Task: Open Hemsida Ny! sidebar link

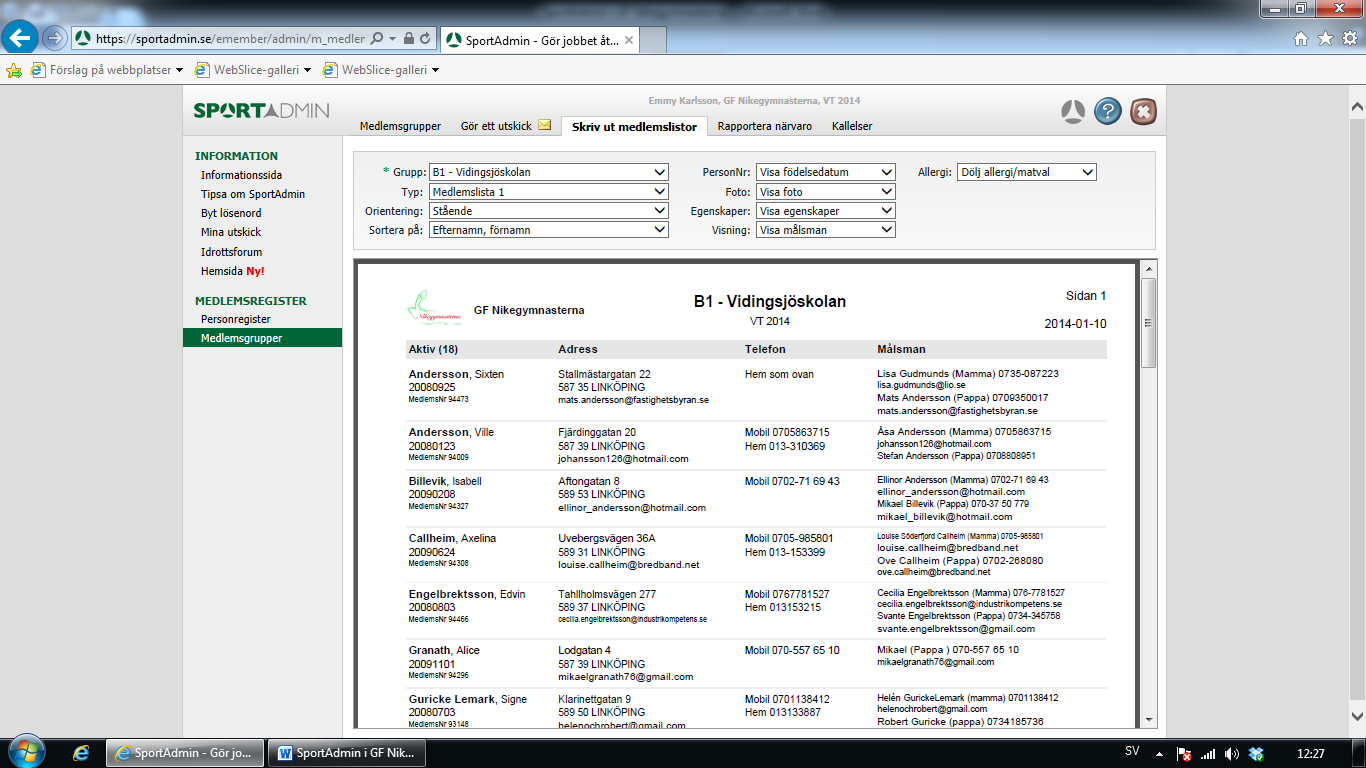Action: 232,271
